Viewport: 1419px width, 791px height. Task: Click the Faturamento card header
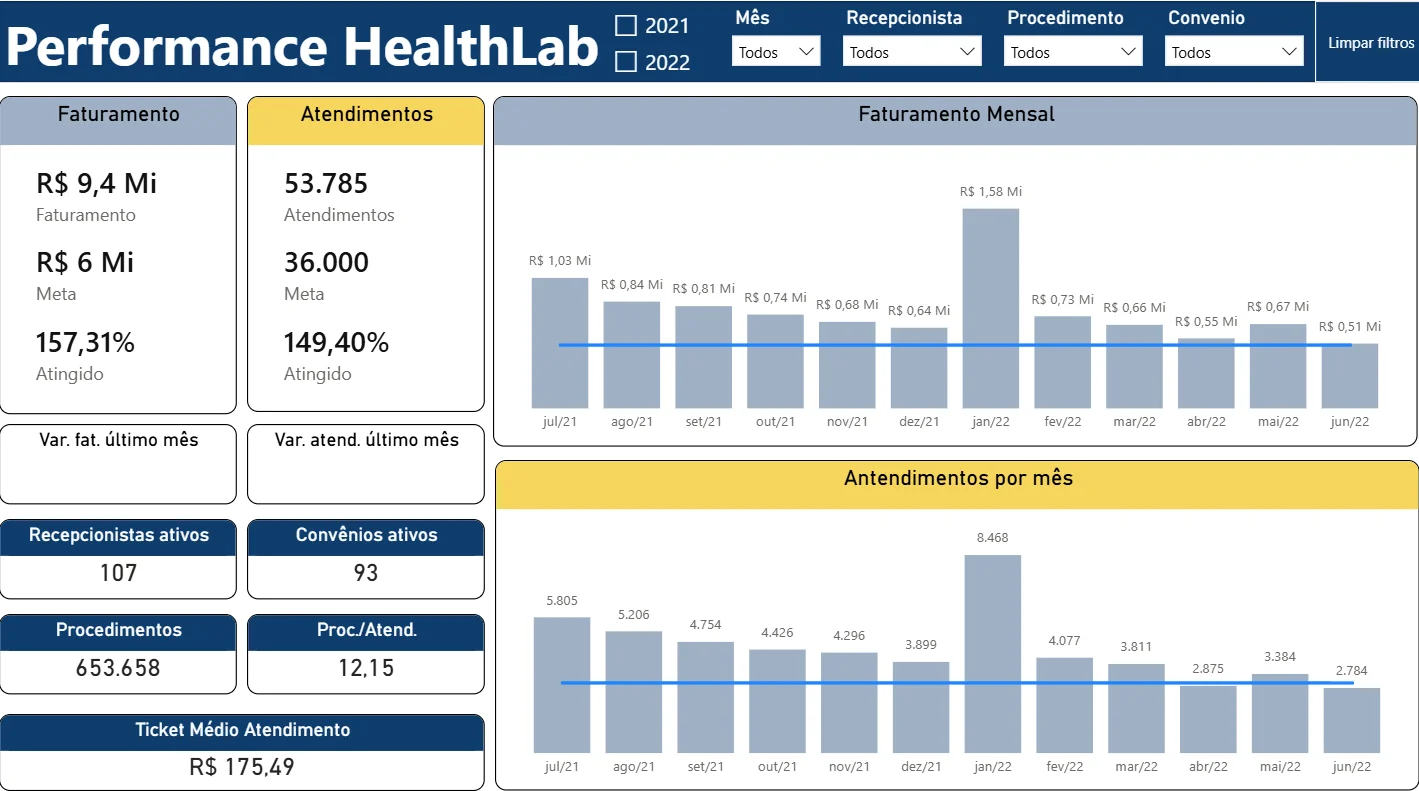click(118, 121)
